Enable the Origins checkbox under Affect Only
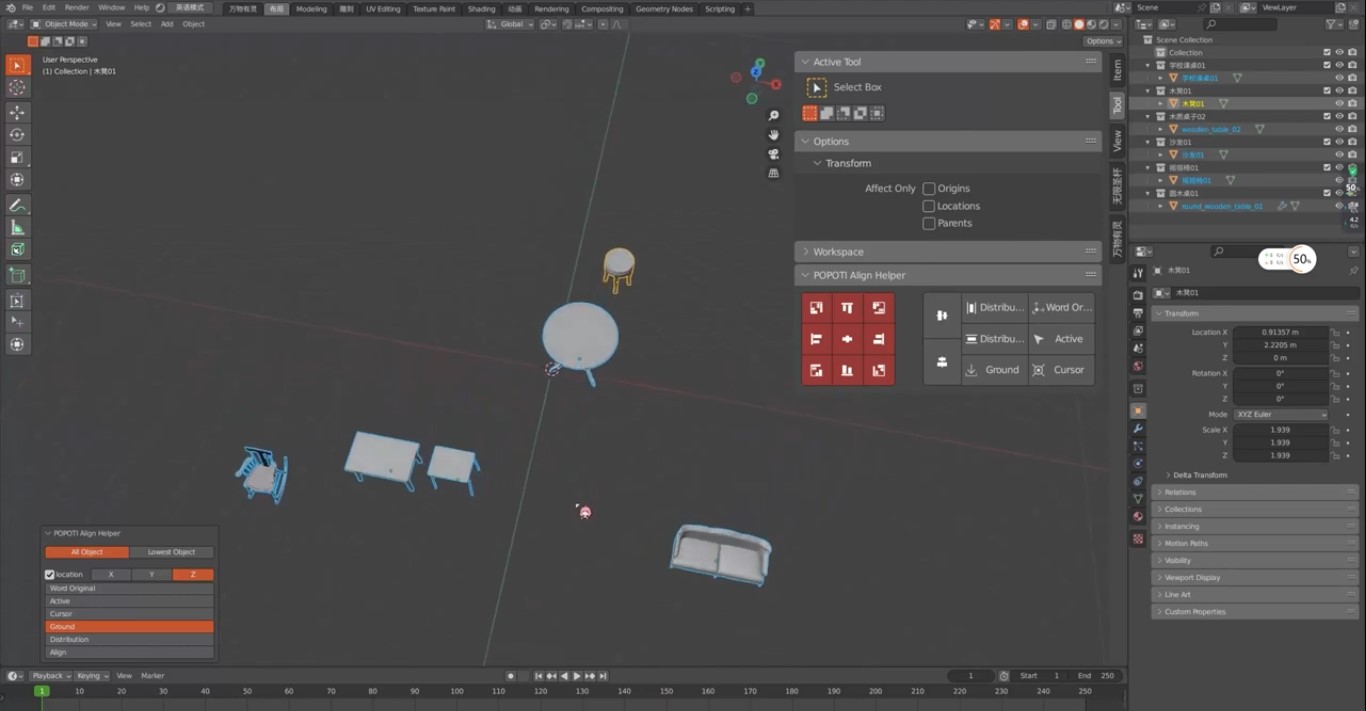The width and height of the screenshot is (1366, 711). tap(929, 188)
